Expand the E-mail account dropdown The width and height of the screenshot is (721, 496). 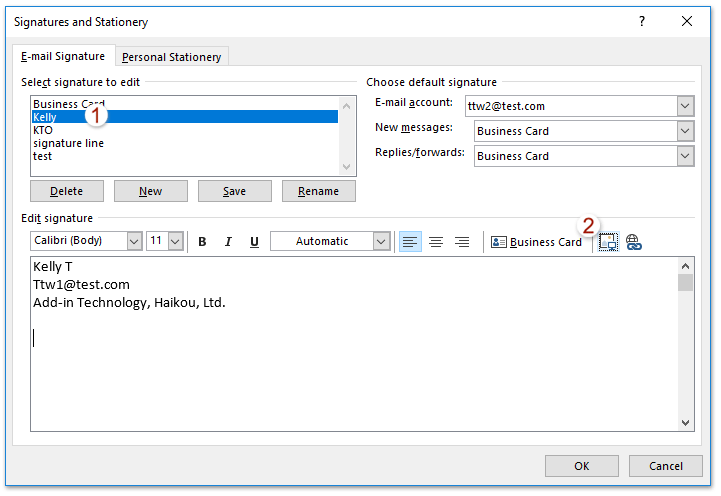click(x=685, y=106)
